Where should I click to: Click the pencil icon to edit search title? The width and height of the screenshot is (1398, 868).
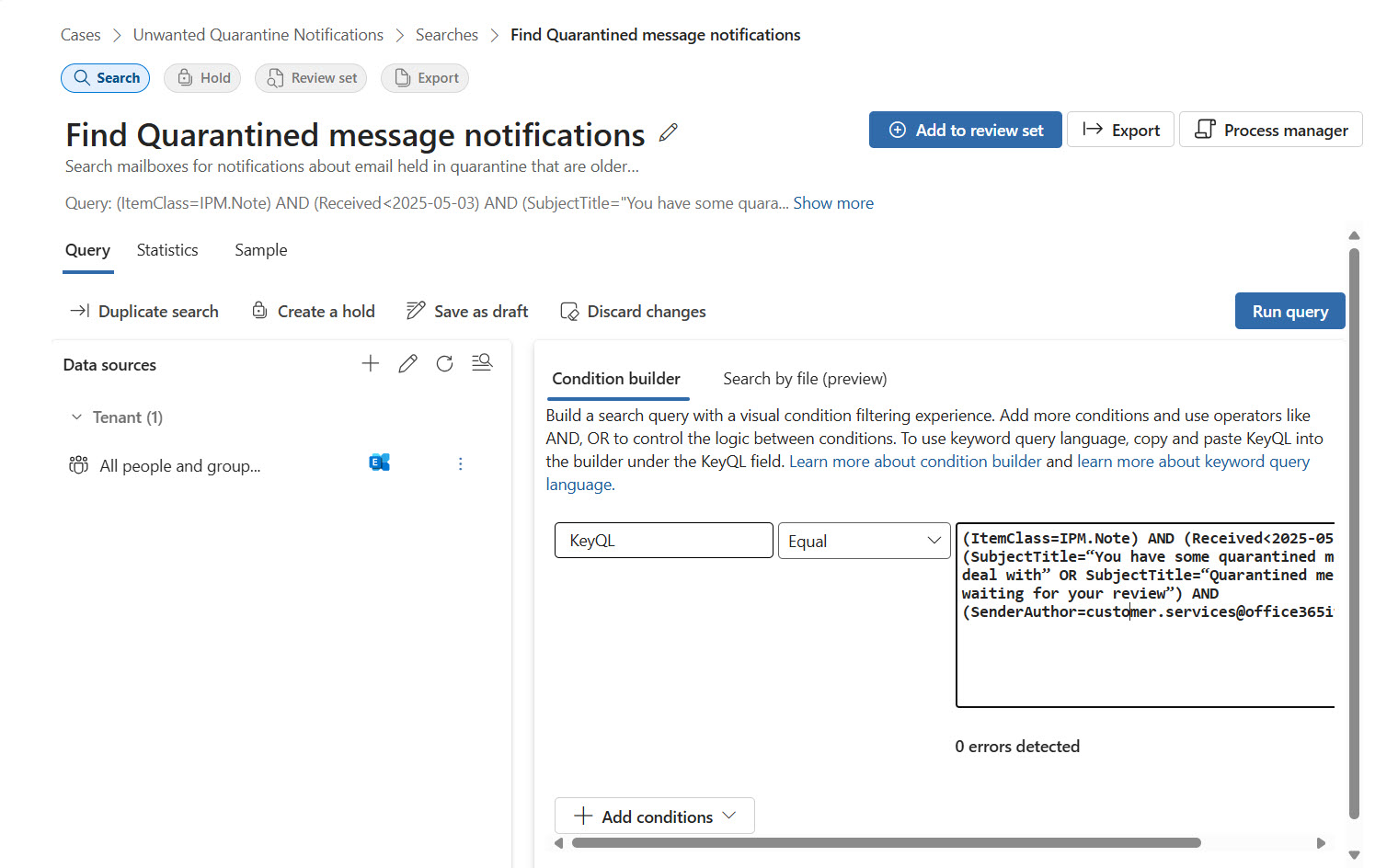click(x=669, y=133)
